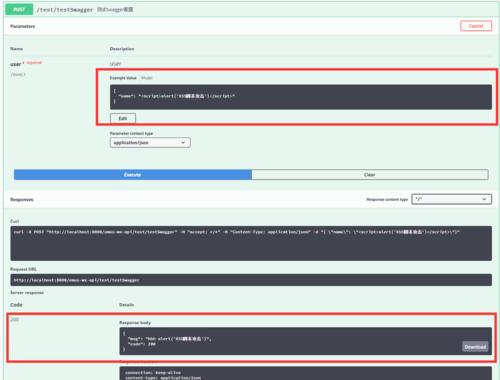
Task: Open the Parameter content type dropdown
Action: click(x=150, y=143)
